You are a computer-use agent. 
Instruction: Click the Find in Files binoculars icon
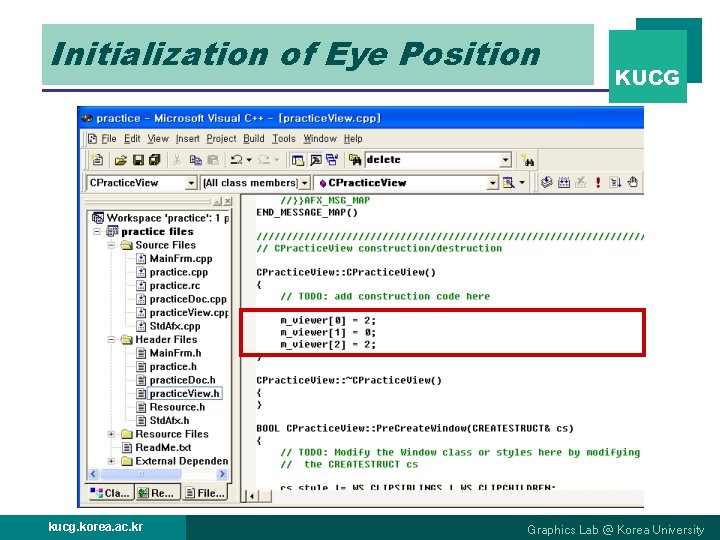354,160
